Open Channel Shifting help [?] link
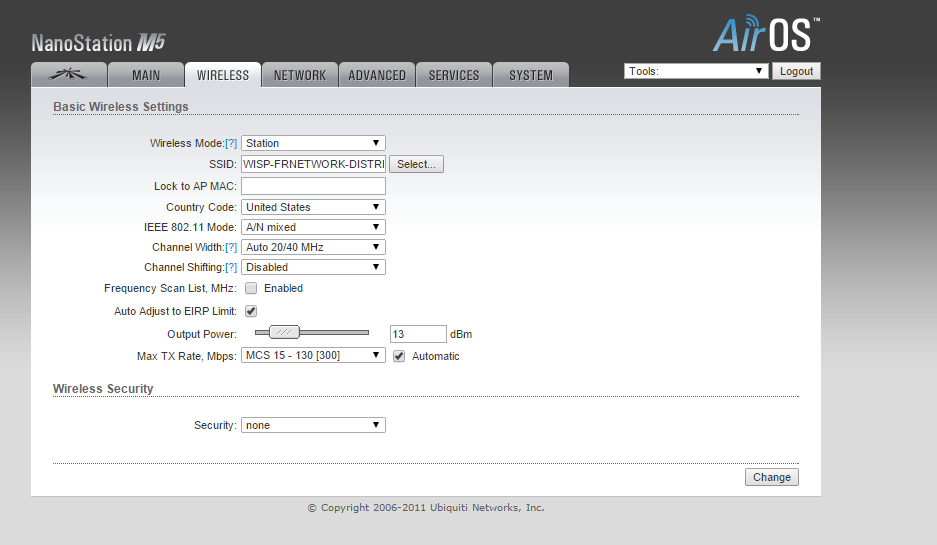Image resolution: width=937 pixels, height=545 pixels. pos(231,268)
